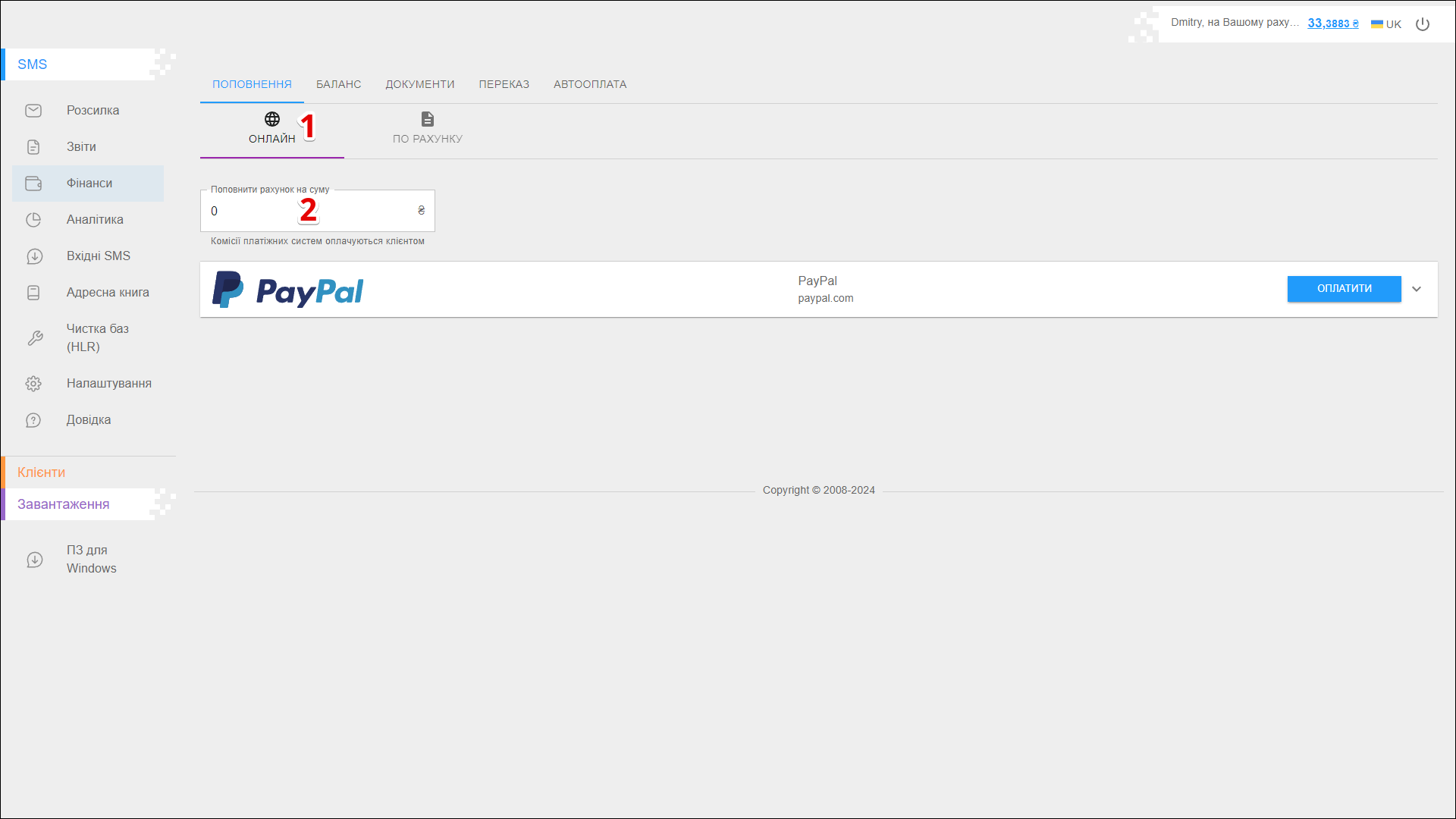Click the Вхідні SMS download icon
Screen dimensions: 1456x819
[33, 256]
